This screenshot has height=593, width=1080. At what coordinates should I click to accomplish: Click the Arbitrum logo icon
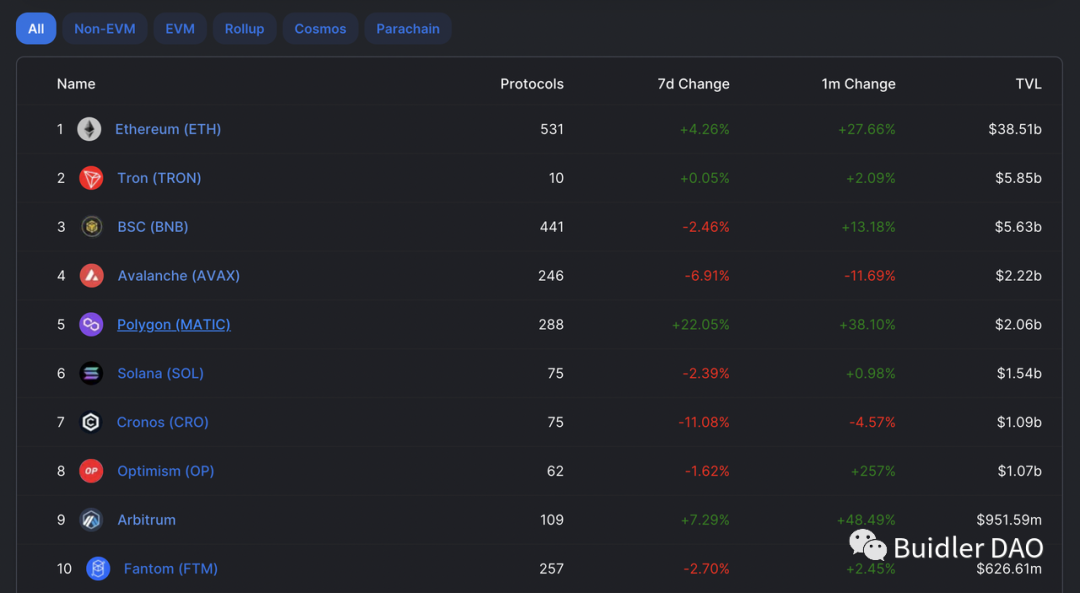pos(91,520)
